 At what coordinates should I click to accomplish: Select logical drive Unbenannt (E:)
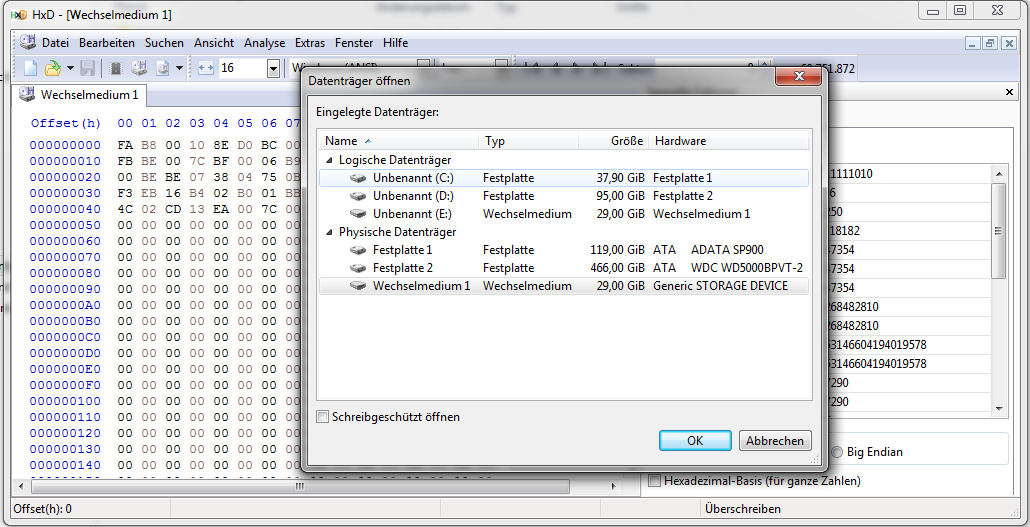click(564, 214)
